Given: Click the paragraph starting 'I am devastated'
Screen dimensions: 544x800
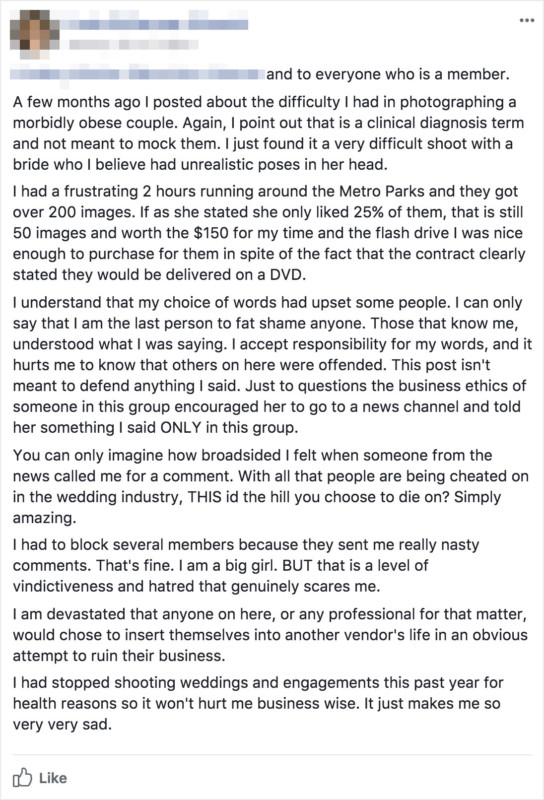Looking at the screenshot, I should (270, 635).
